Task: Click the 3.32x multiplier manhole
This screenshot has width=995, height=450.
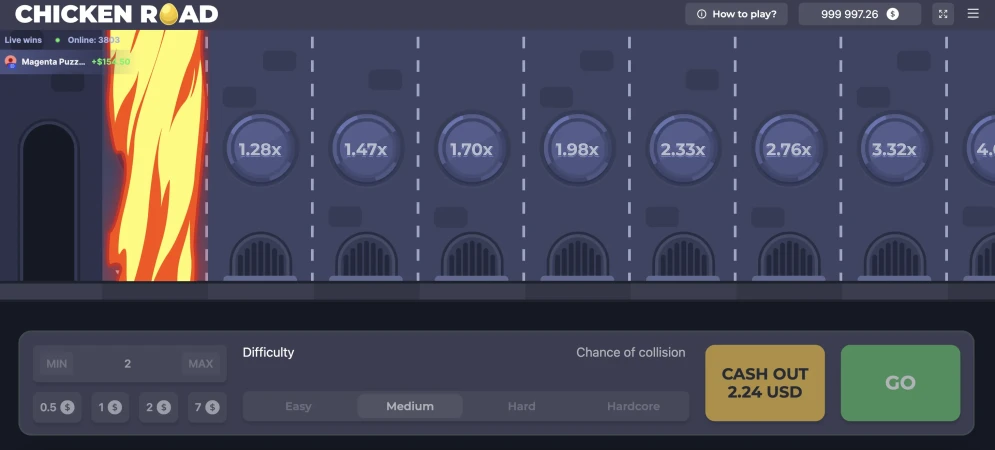Action: tap(894, 150)
